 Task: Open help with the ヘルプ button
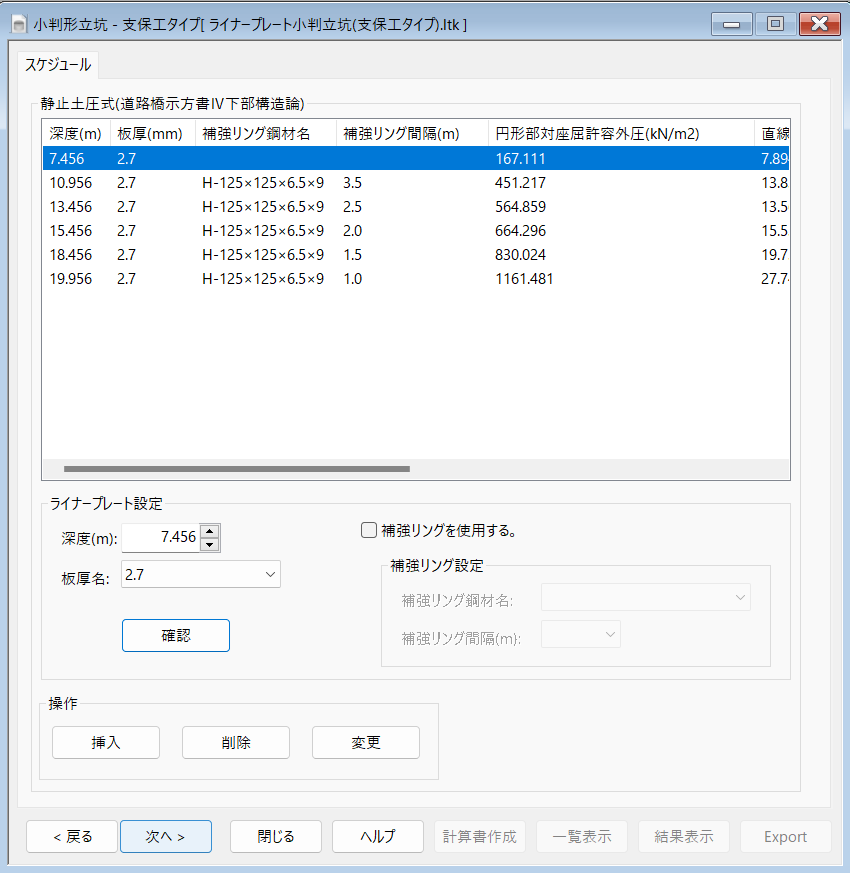click(x=378, y=837)
